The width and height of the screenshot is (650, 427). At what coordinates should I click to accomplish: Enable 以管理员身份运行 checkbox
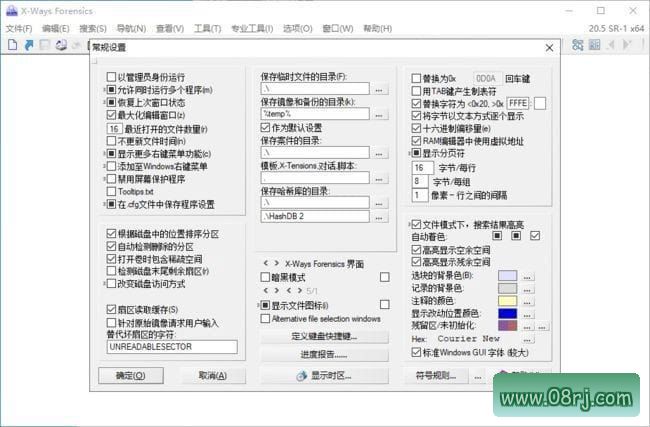pos(111,77)
